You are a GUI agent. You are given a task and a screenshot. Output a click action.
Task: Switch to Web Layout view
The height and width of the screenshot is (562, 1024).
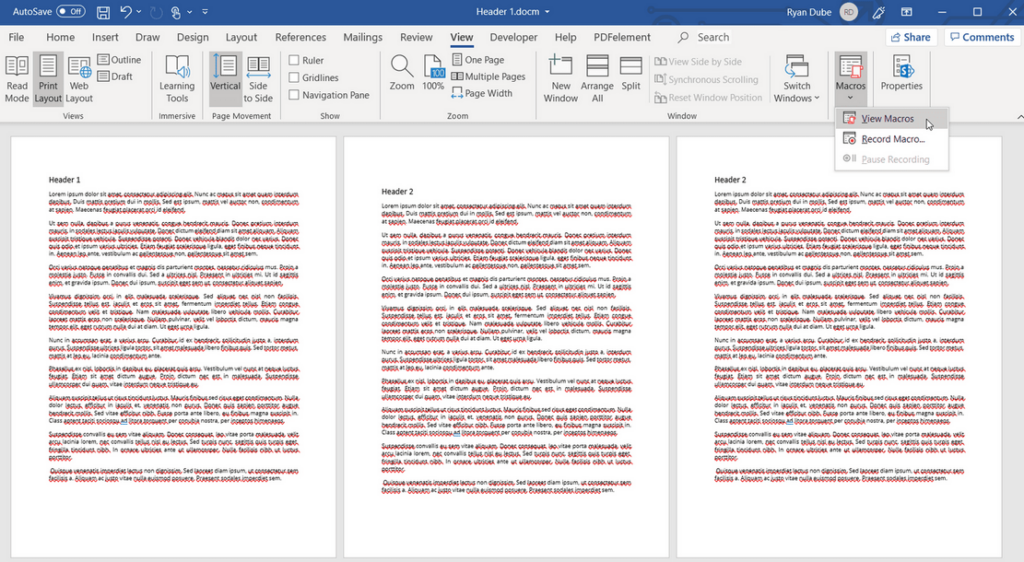[79, 79]
